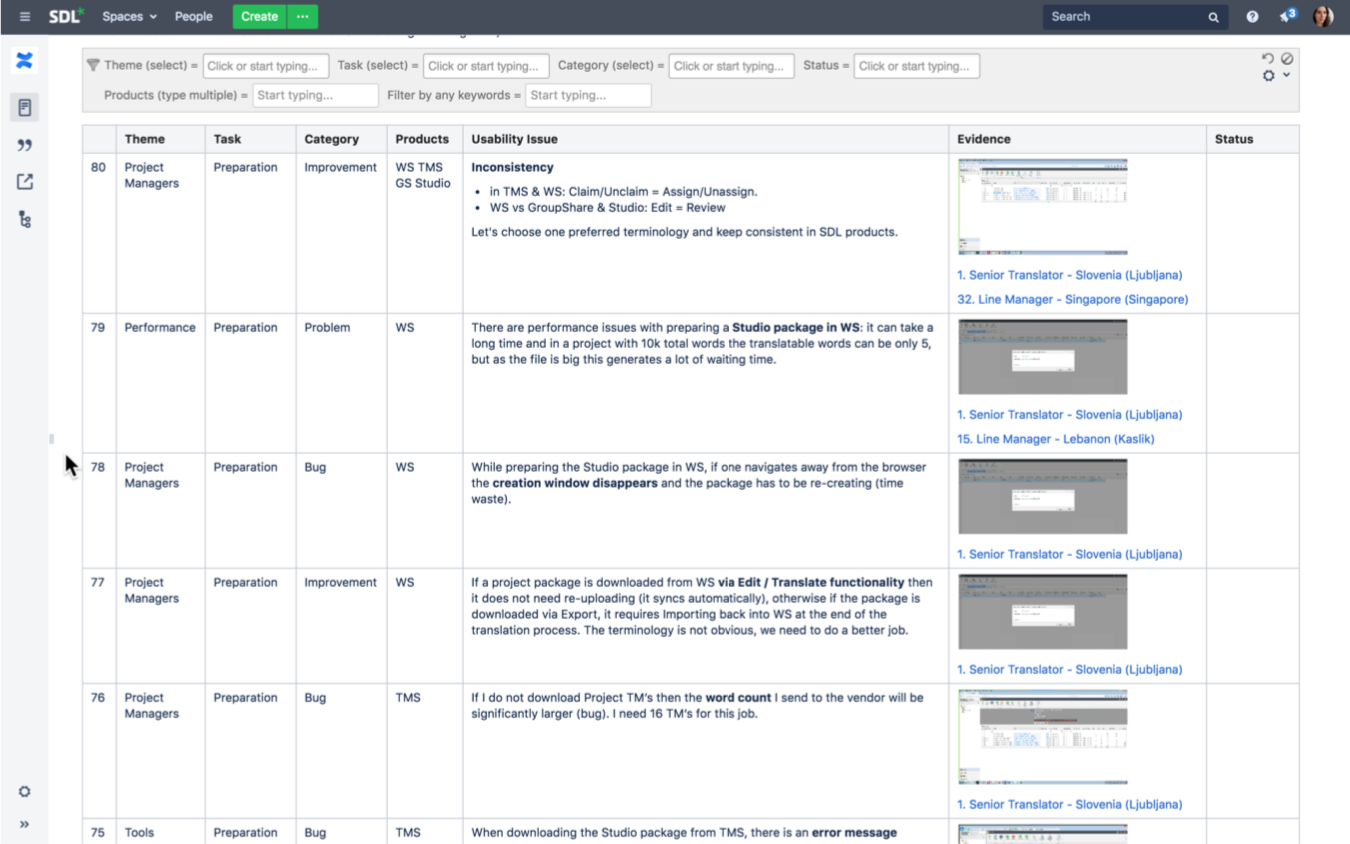This screenshot has width=1350, height=844.
Task: Click bold 'creation window disappears' text
Action: pos(575,483)
